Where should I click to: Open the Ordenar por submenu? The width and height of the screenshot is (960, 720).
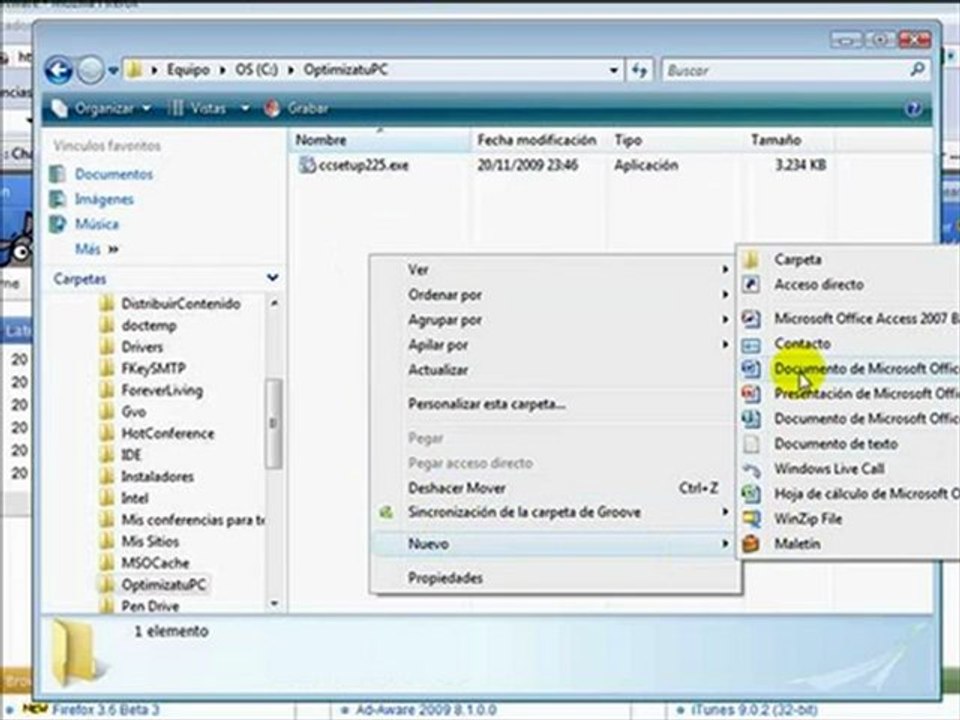pyautogui.click(x=555, y=294)
